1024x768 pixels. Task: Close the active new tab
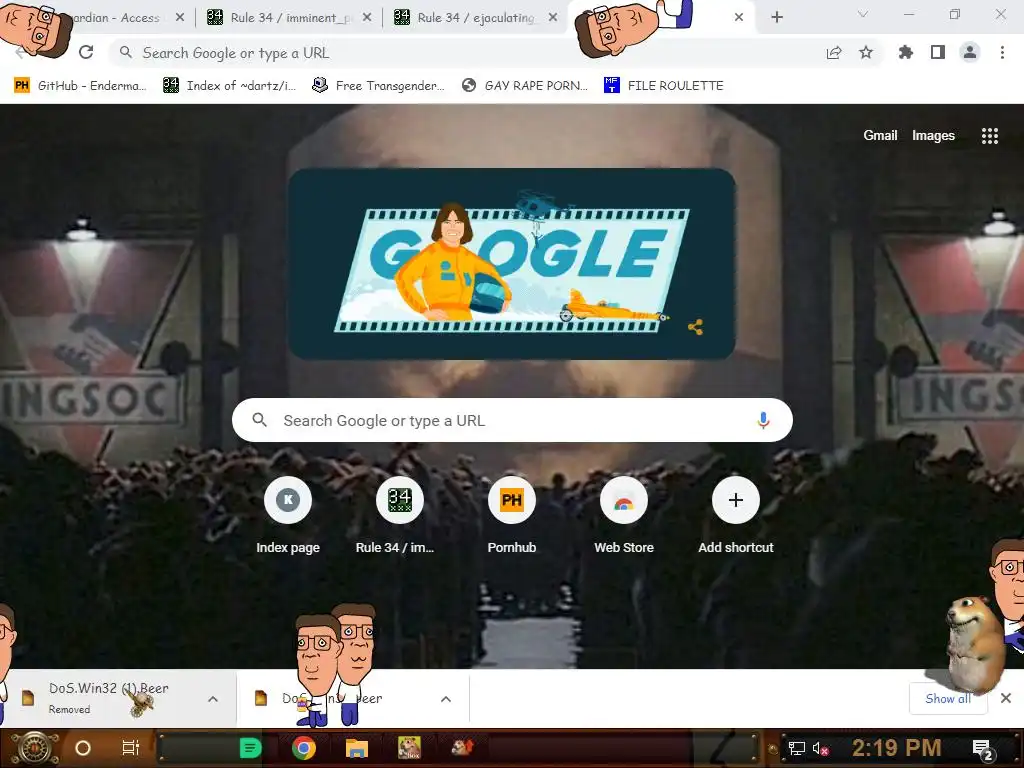(x=739, y=18)
